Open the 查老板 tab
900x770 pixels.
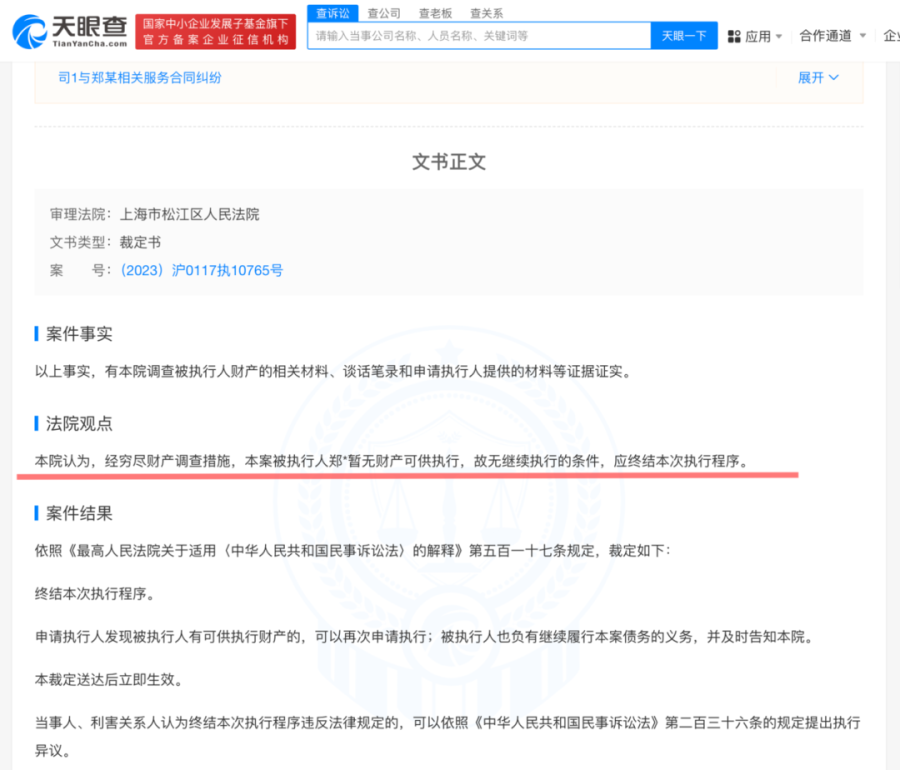click(x=435, y=13)
